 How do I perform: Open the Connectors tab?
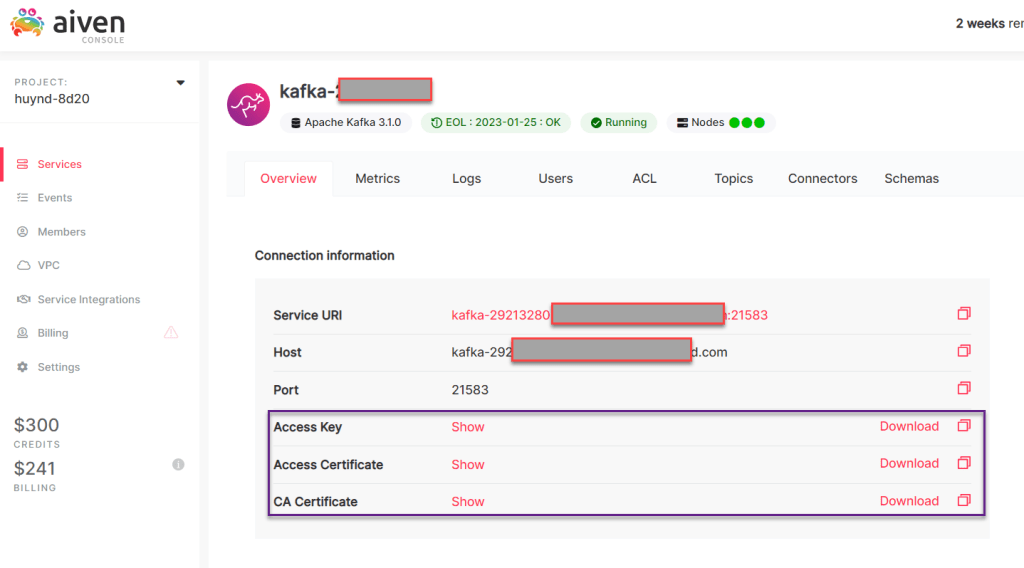(822, 178)
